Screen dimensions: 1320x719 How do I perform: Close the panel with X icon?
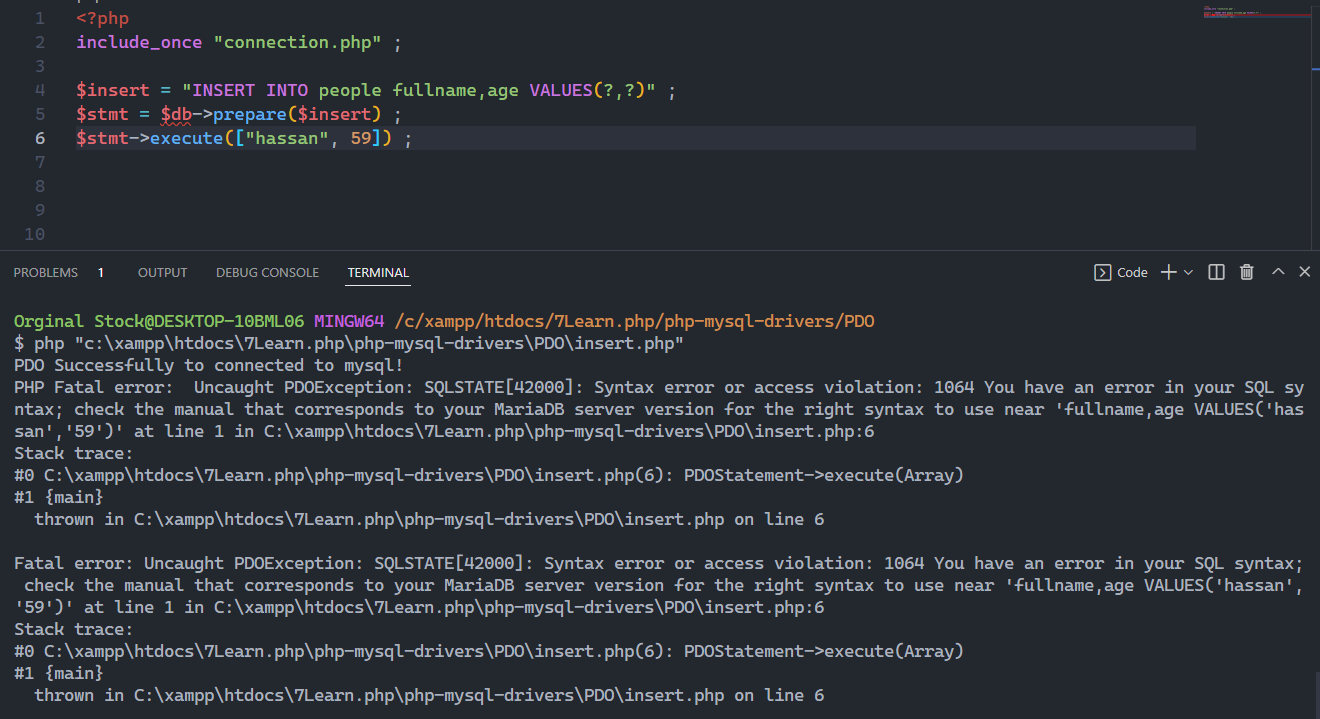[x=1304, y=272]
